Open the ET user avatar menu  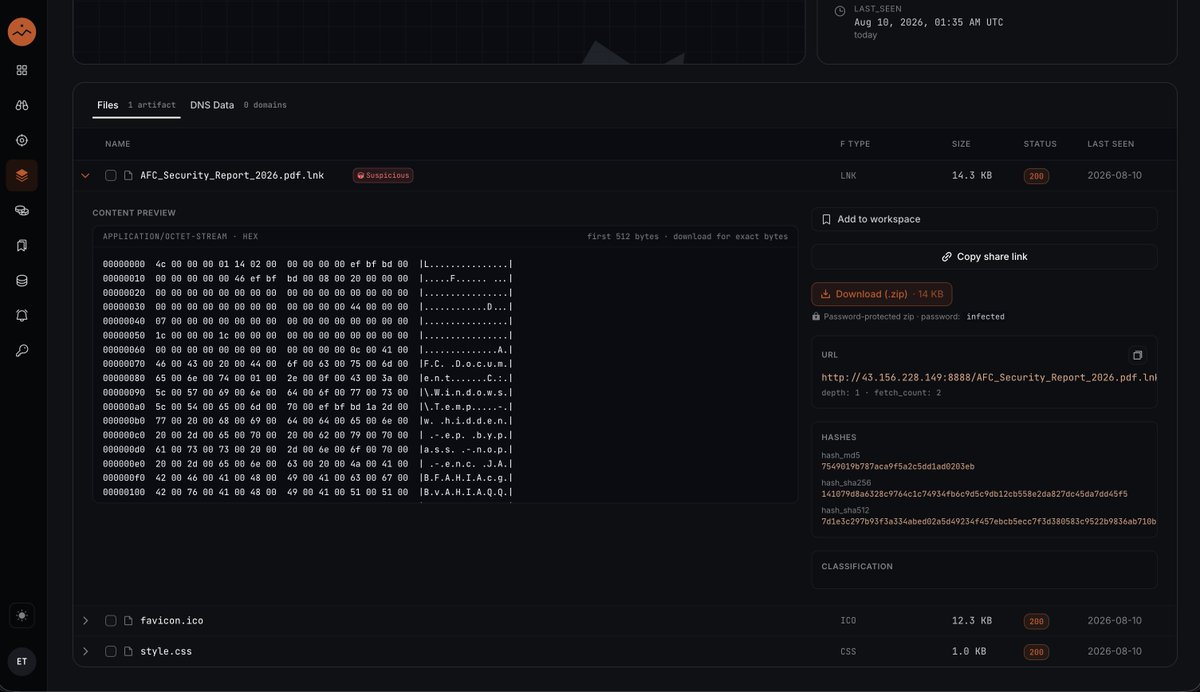click(22, 661)
